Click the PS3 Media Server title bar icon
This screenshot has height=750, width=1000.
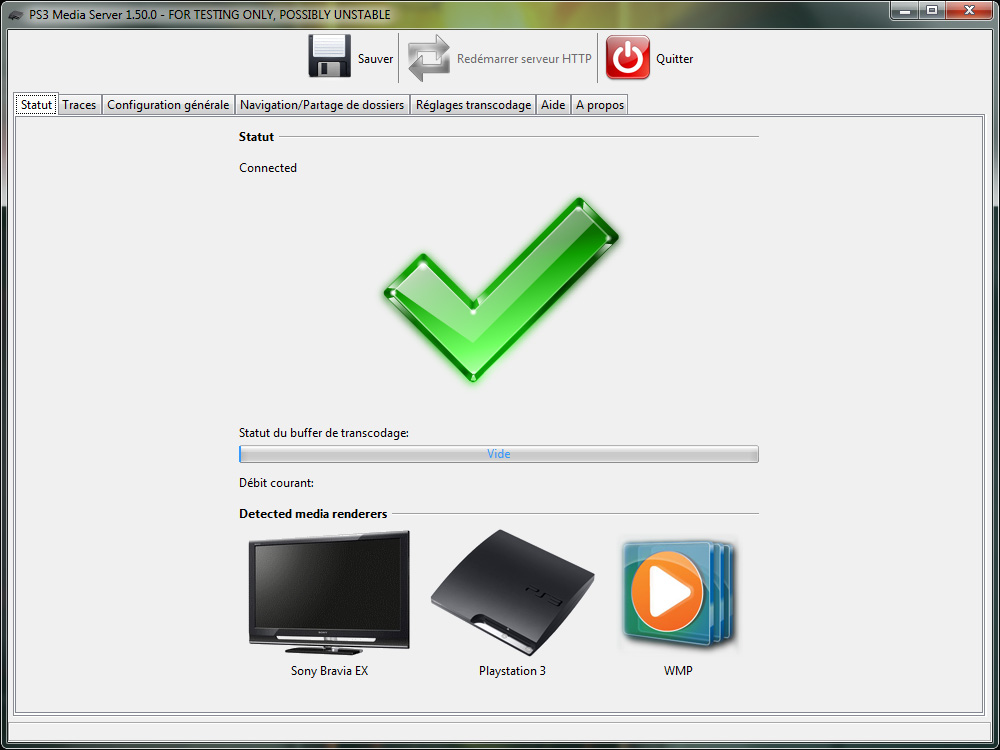click(16, 15)
